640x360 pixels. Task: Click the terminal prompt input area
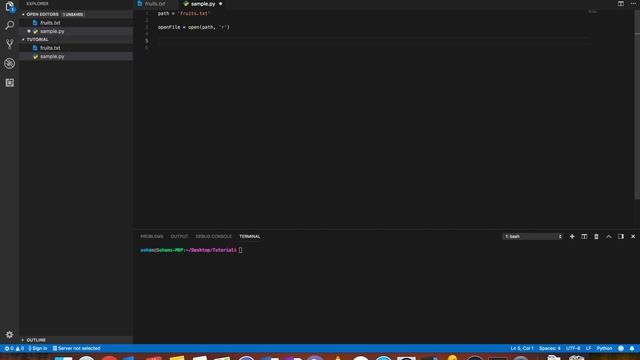click(x=240, y=250)
